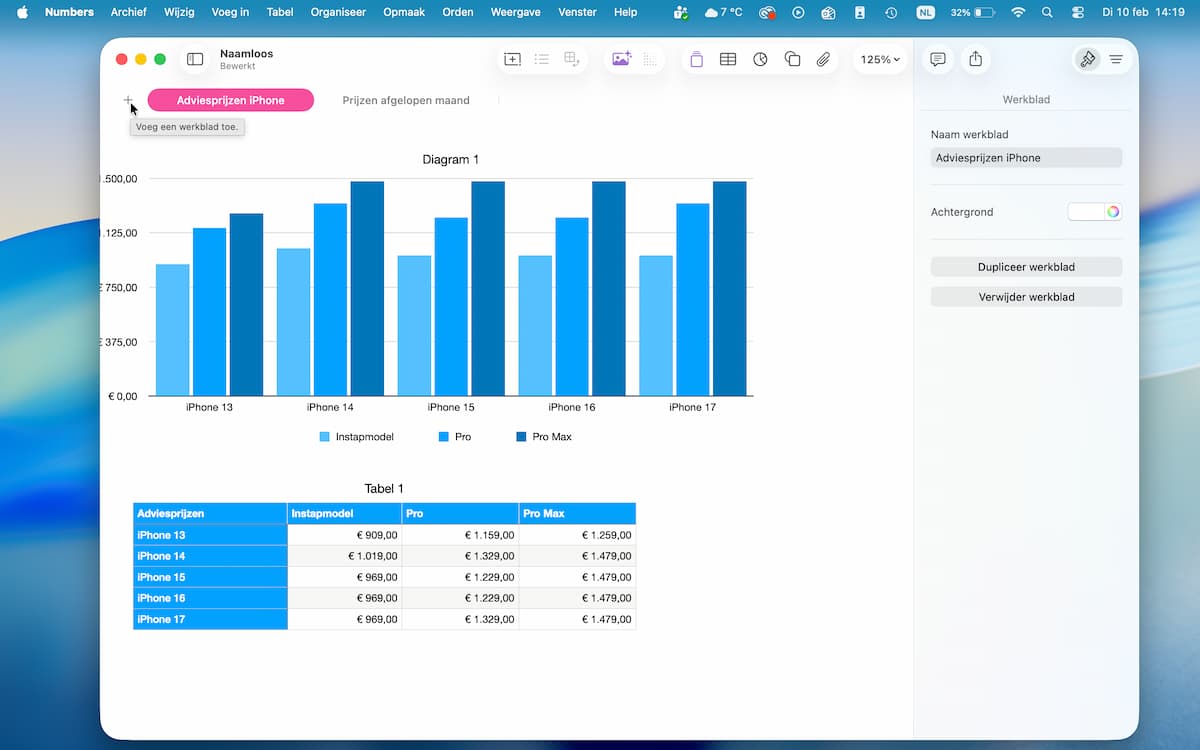Open the Achtergrond color well dropdown

click(1086, 212)
